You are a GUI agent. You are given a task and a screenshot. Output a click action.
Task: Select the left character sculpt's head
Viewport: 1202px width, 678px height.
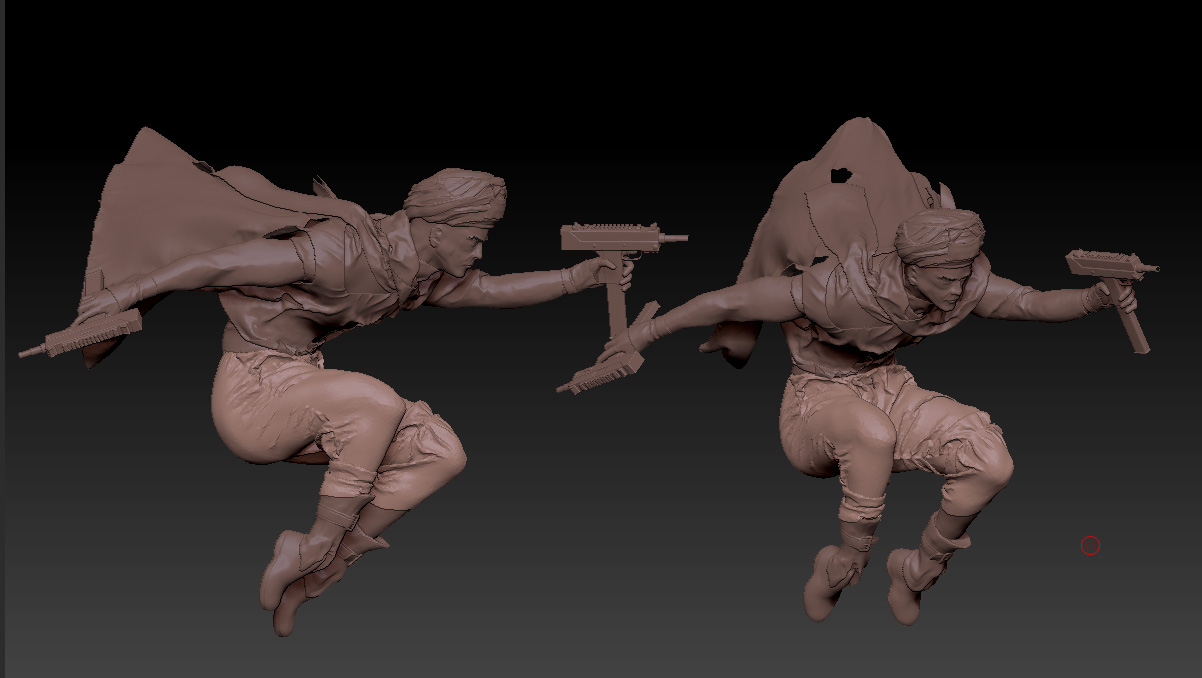point(456,221)
